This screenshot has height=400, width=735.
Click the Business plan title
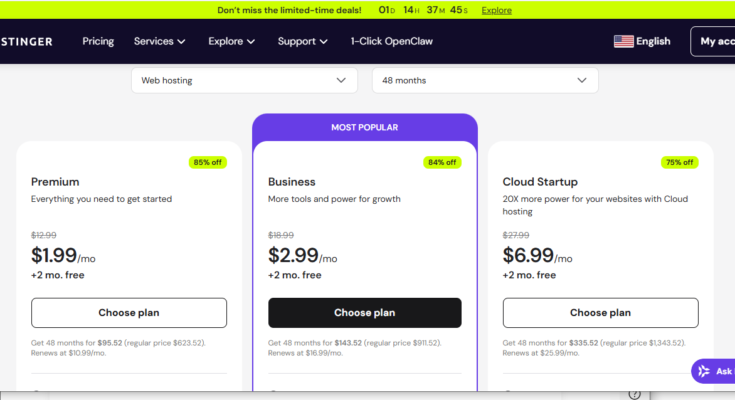[292, 182]
